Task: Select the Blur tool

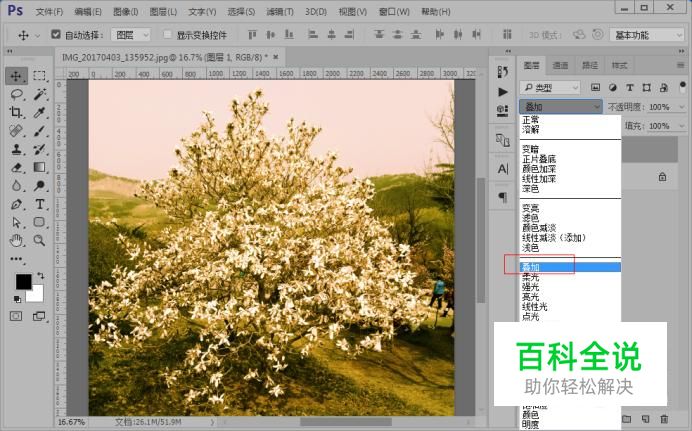Action: [16, 186]
